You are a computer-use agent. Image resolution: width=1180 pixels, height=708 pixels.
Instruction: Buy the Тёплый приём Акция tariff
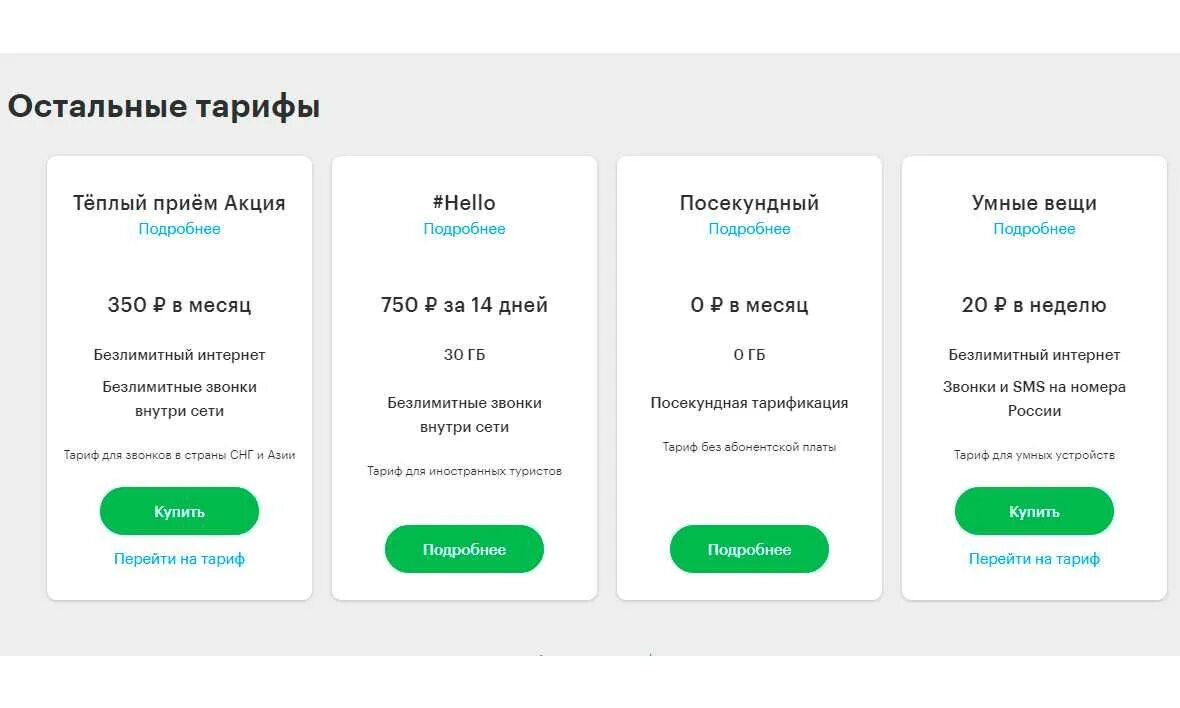(x=179, y=511)
